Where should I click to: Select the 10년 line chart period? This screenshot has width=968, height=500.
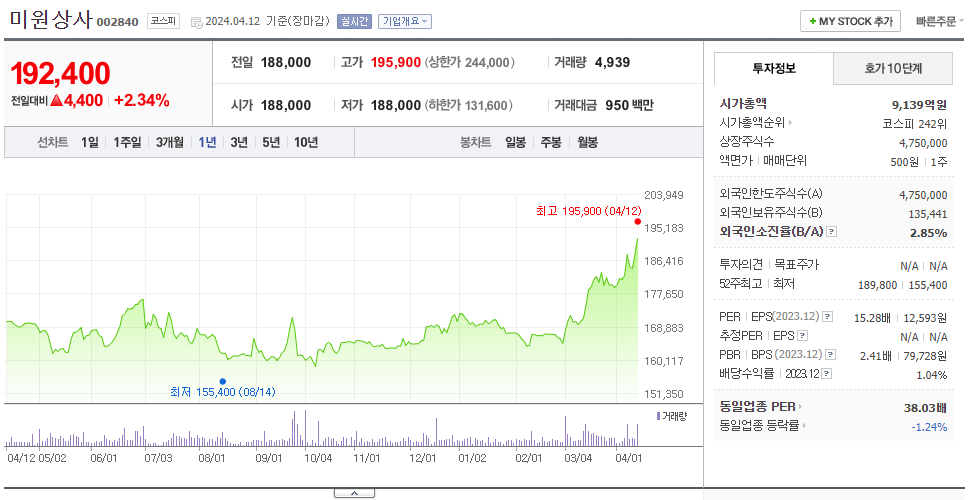pos(306,143)
